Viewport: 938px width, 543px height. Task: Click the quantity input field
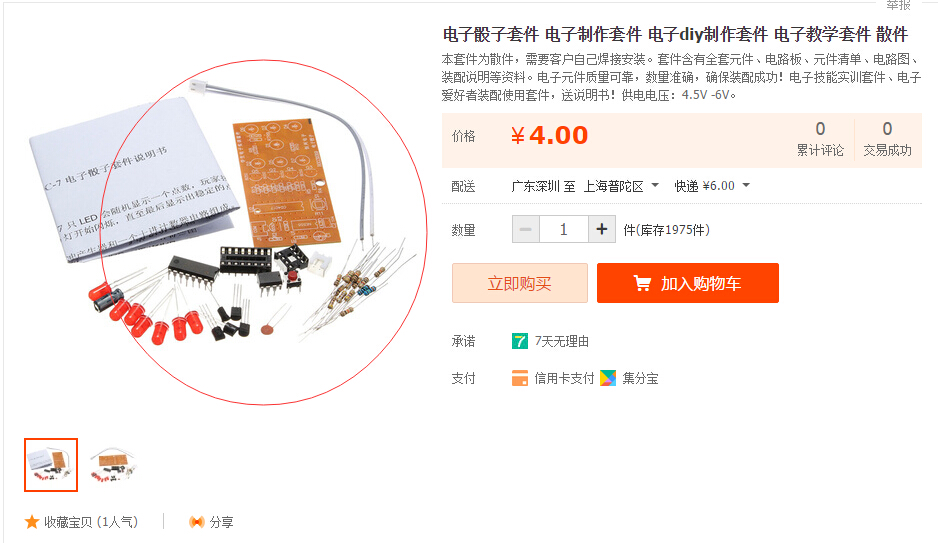point(564,229)
